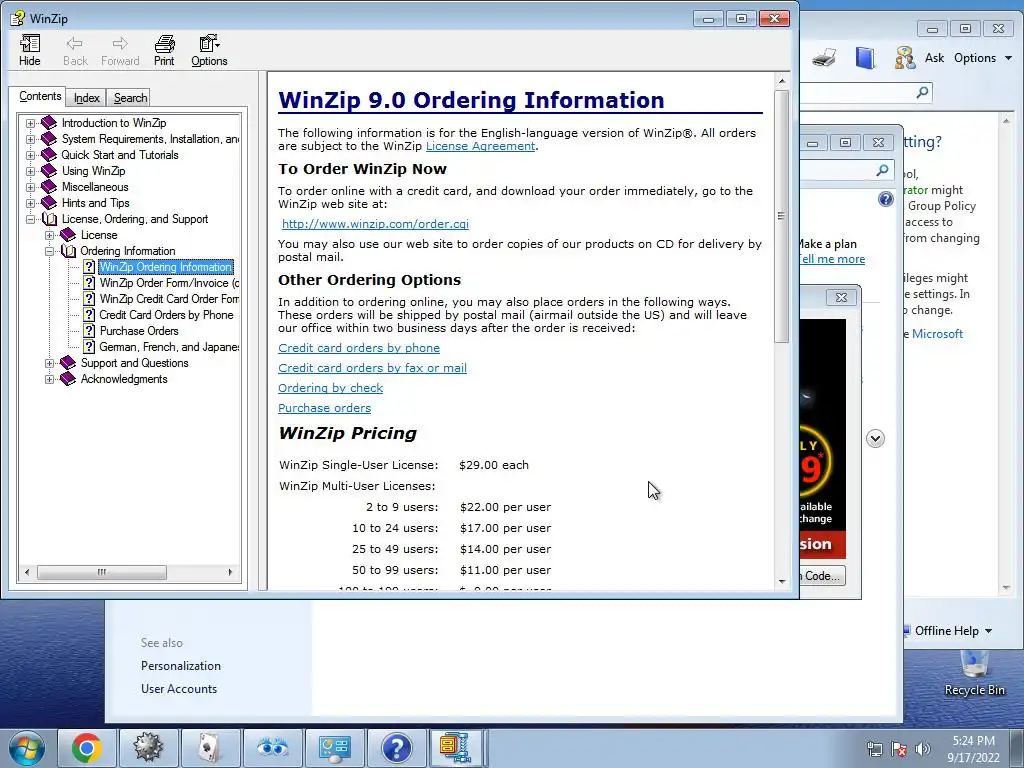
Task: Click the Hints and Tips book icon
Action: click(49, 203)
